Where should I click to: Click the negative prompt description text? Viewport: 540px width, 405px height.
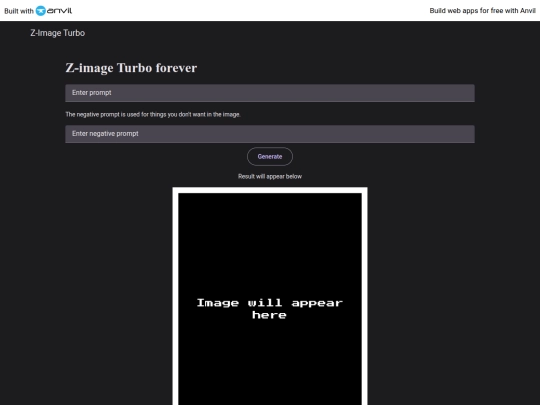click(153, 114)
